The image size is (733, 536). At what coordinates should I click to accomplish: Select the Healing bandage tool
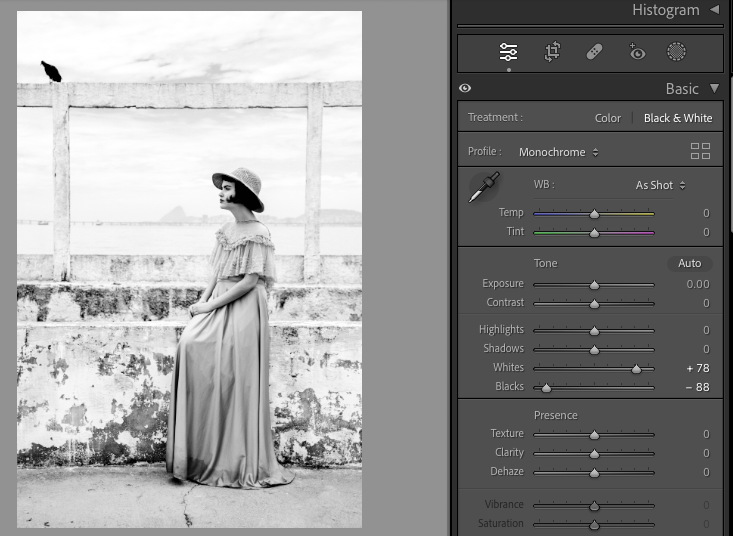[594, 53]
